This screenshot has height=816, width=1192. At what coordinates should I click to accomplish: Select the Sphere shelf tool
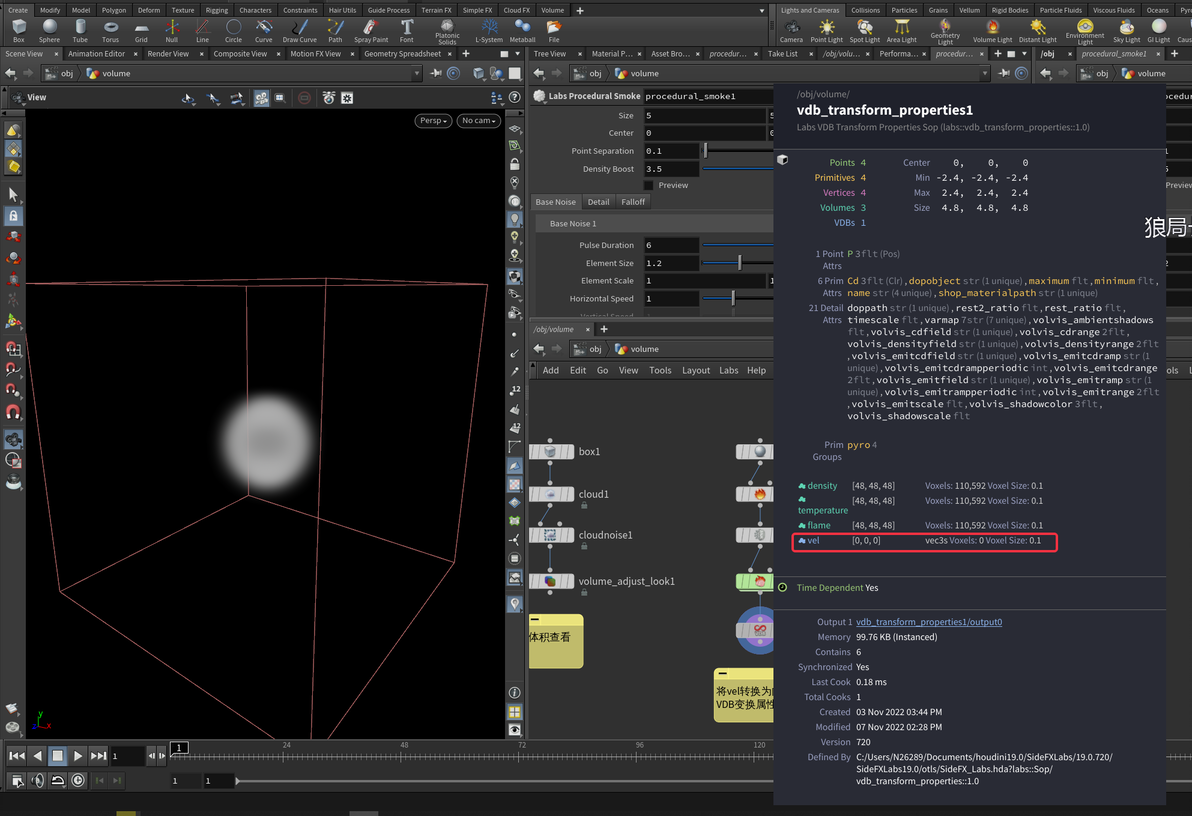[49, 30]
